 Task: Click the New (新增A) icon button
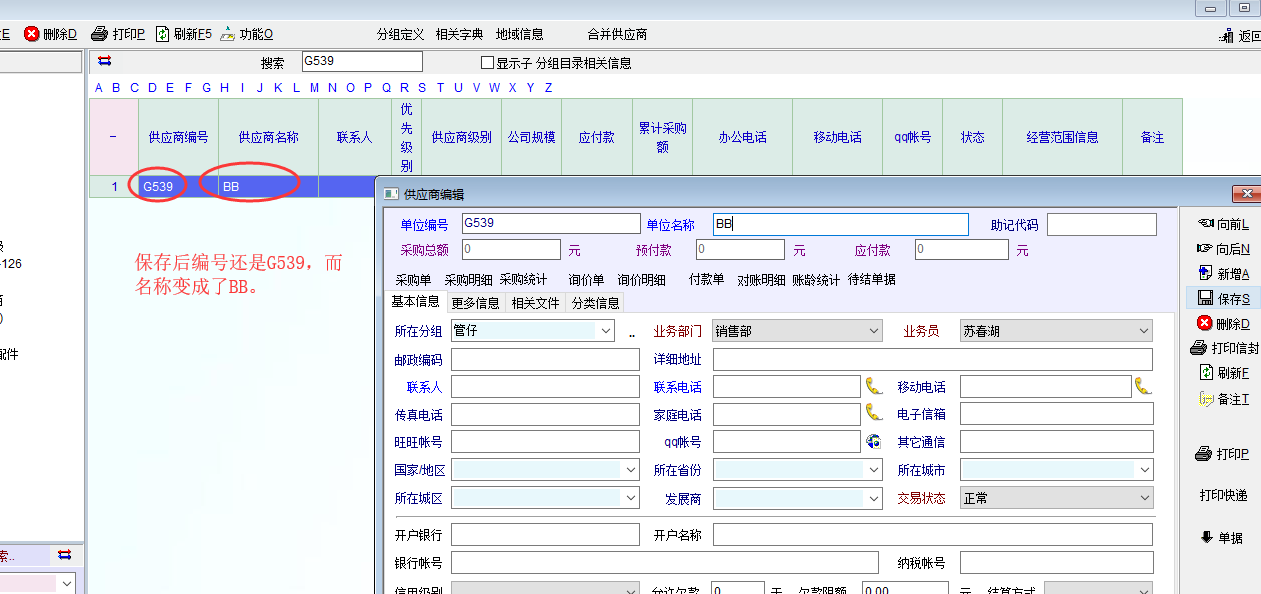[1205, 273]
